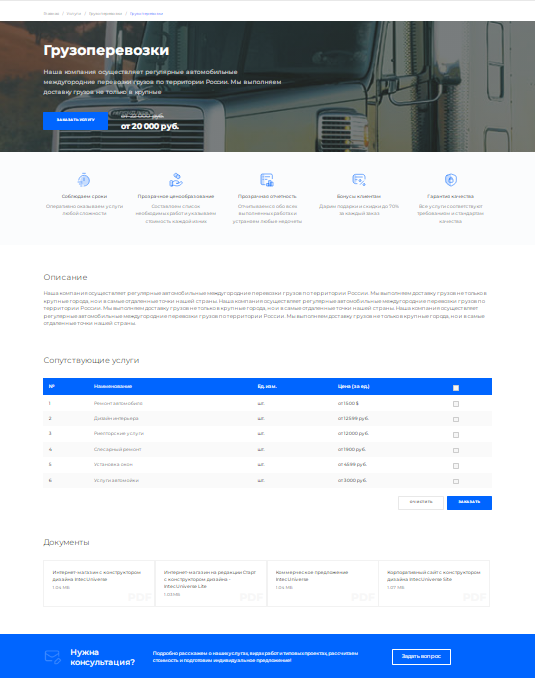Open the PDF 'Коммерческое предложение IntecUniverse'
The height and width of the screenshot is (678, 535).
[323, 583]
